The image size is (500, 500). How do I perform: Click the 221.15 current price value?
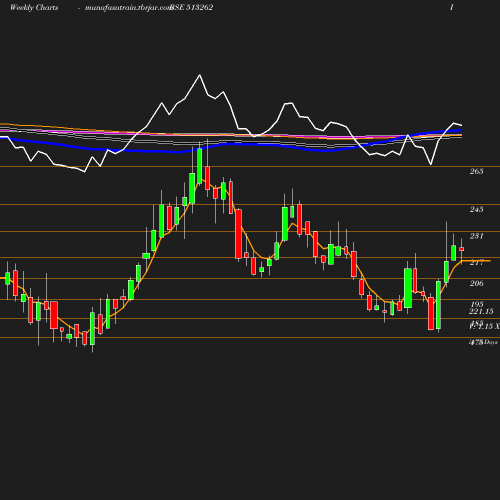481,311
